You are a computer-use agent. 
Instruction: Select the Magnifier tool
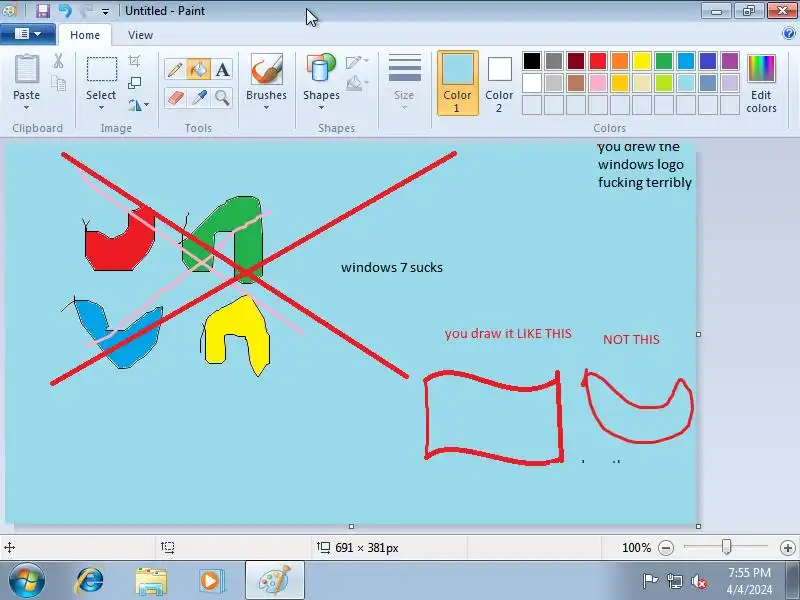pos(222,97)
